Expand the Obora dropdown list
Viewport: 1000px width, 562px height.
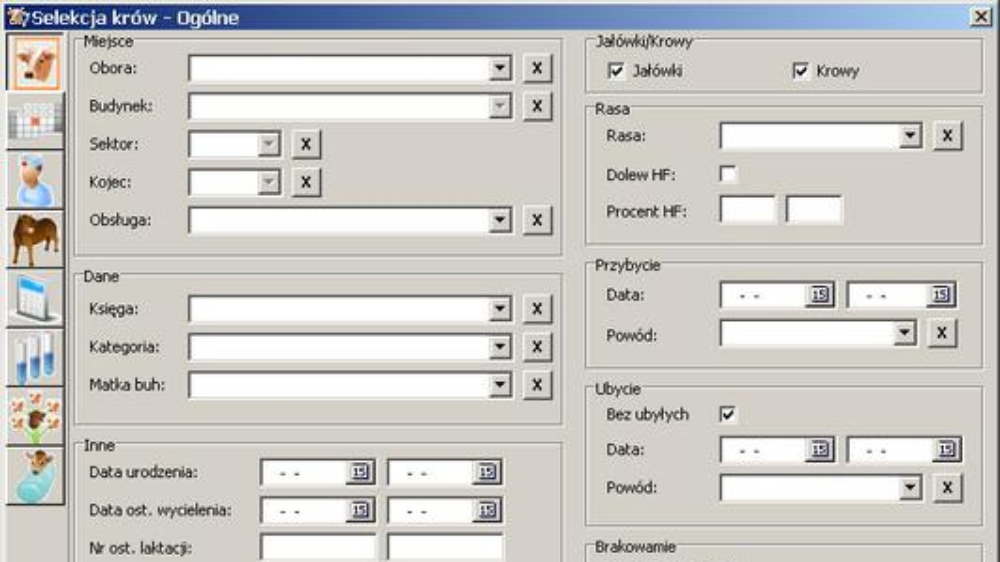[x=501, y=68]
